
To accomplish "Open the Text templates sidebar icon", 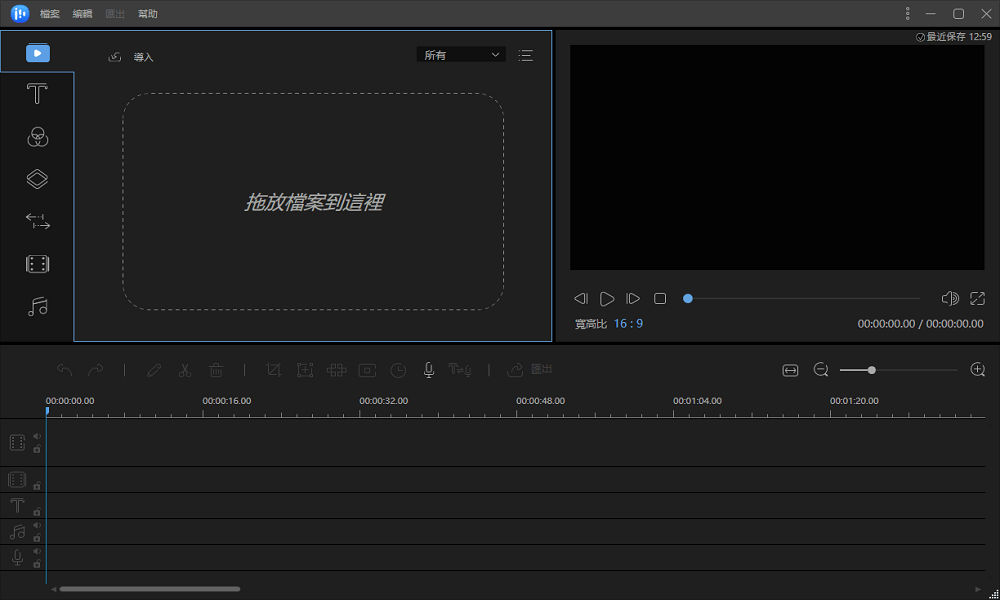I will tap(37, 94).
